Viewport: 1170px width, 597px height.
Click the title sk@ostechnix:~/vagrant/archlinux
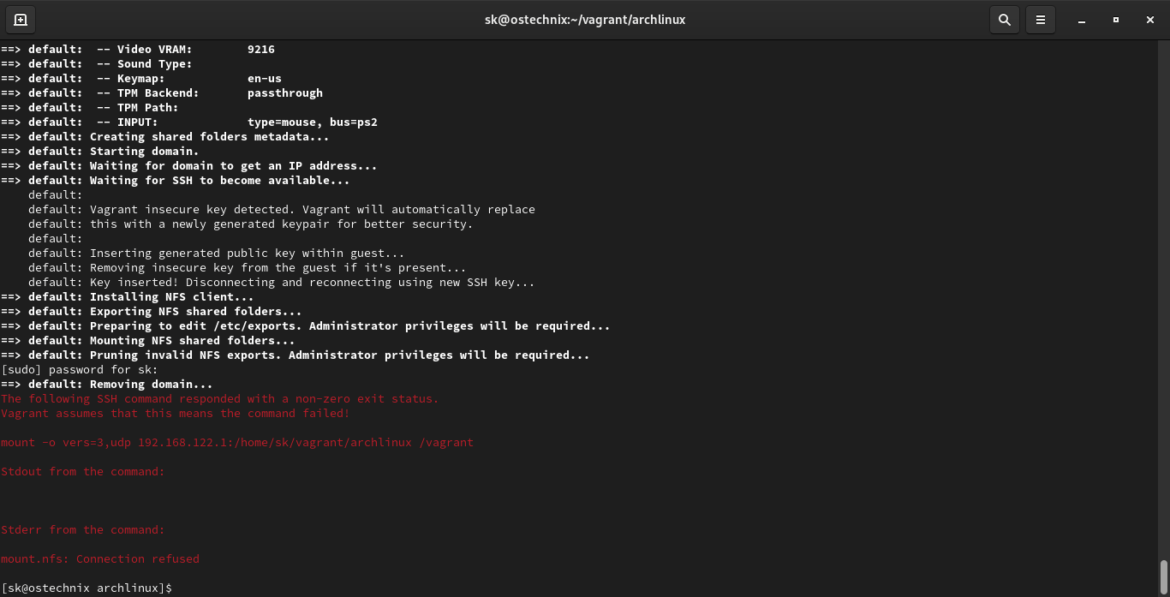585,19
